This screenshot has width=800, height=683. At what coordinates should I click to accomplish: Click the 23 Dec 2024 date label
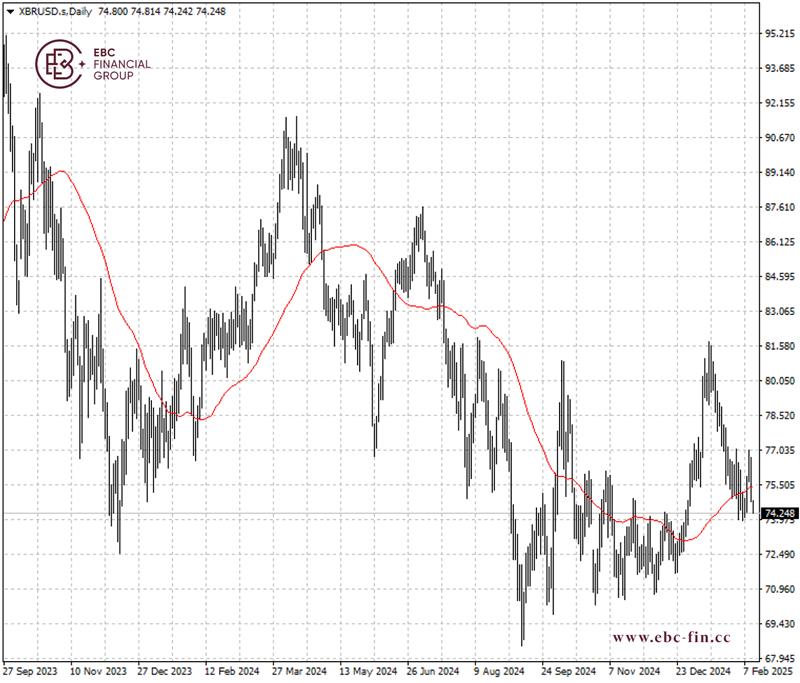point(702,673)
